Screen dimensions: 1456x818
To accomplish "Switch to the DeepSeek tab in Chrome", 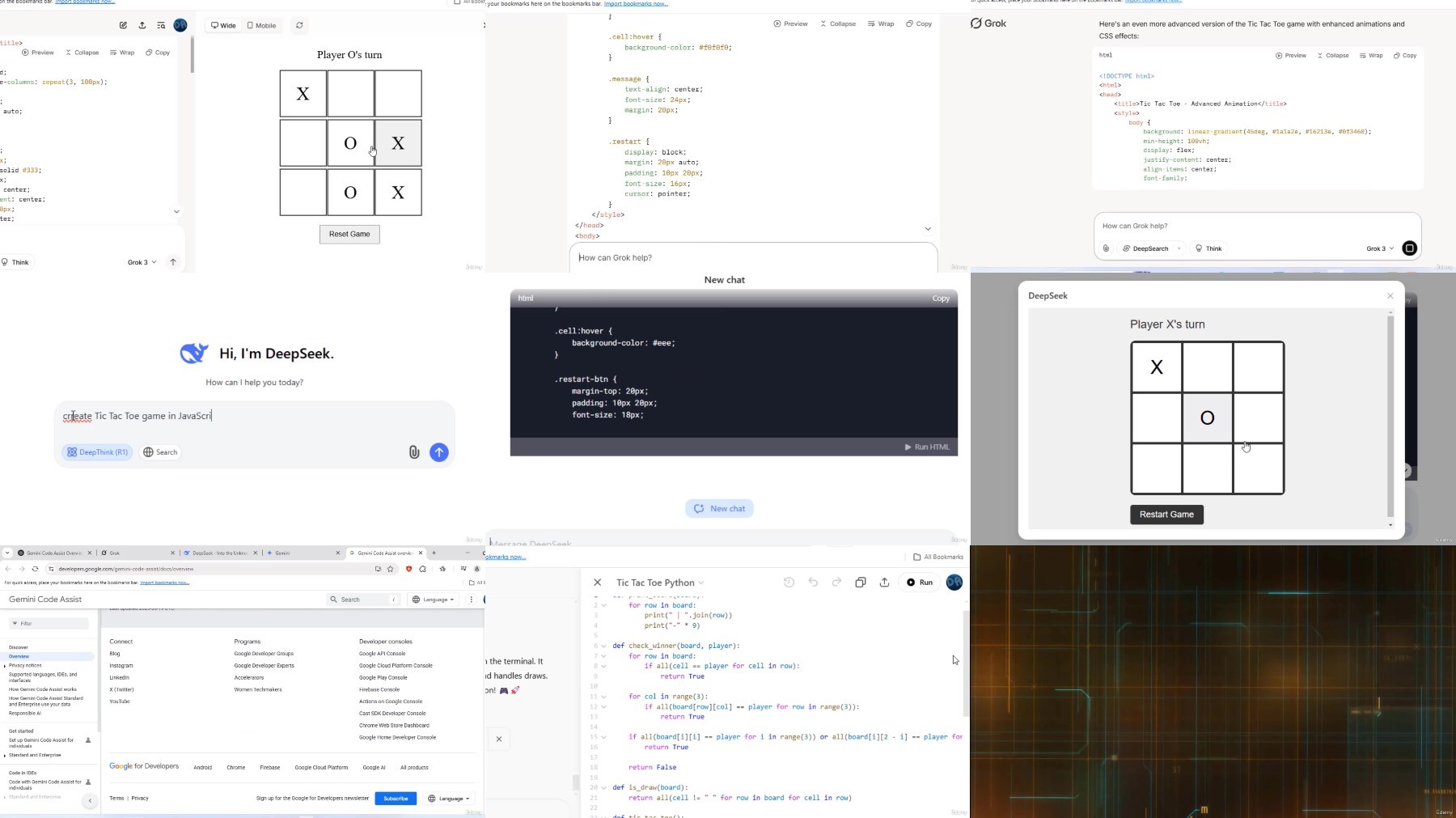I will [220, 553].
